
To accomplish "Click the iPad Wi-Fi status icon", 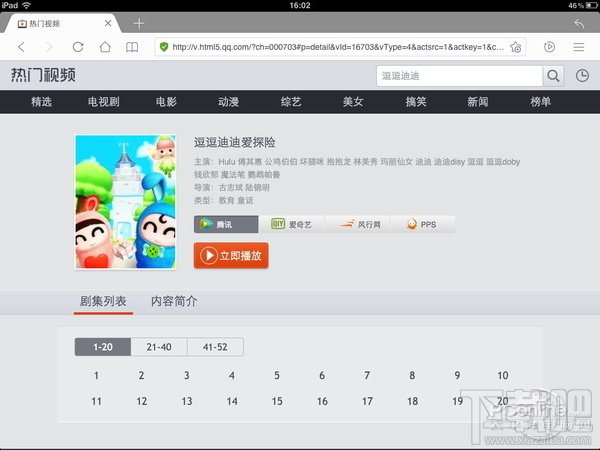I will 26,5.
